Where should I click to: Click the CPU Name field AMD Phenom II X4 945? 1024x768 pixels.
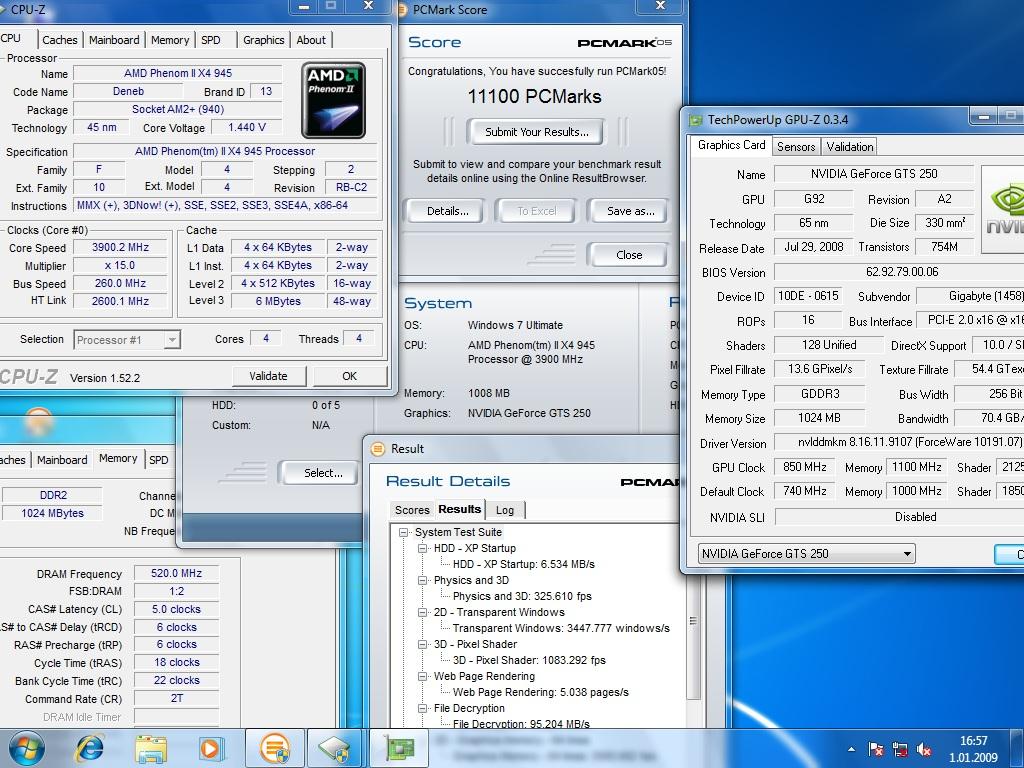tap(178, 73)
